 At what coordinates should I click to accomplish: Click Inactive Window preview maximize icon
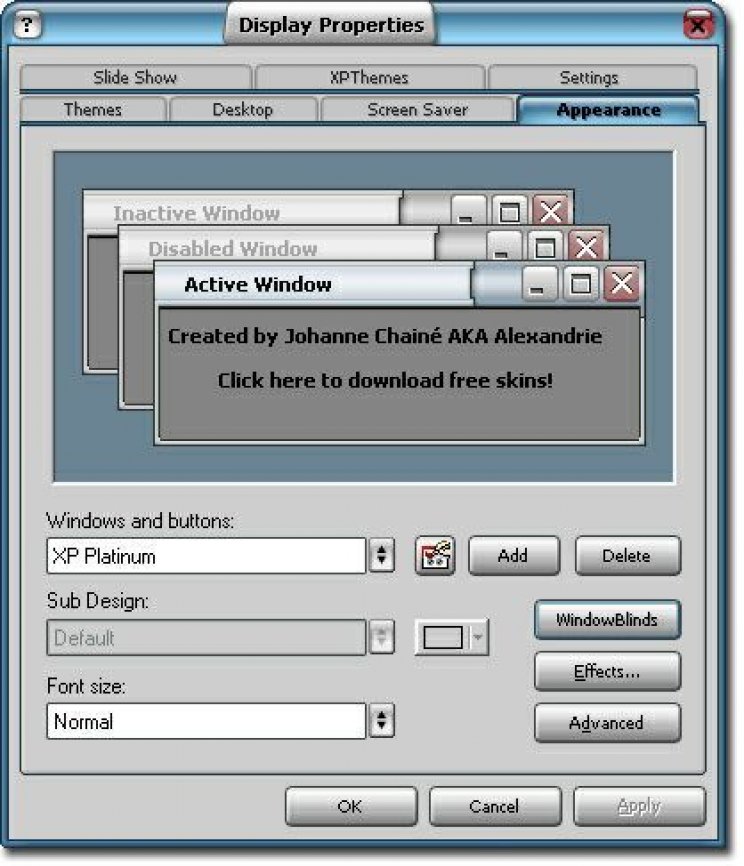click(509, 210)
